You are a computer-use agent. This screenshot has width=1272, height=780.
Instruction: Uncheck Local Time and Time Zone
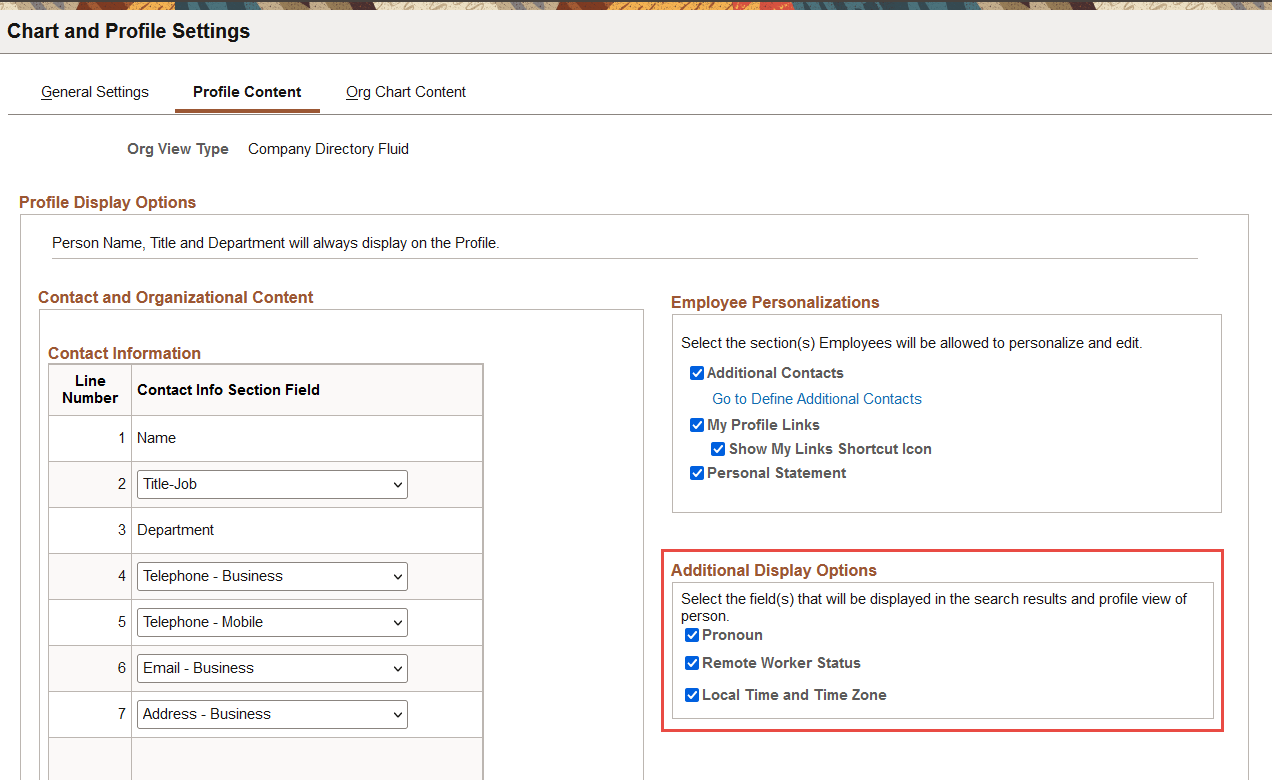click(x=692, y=695)
